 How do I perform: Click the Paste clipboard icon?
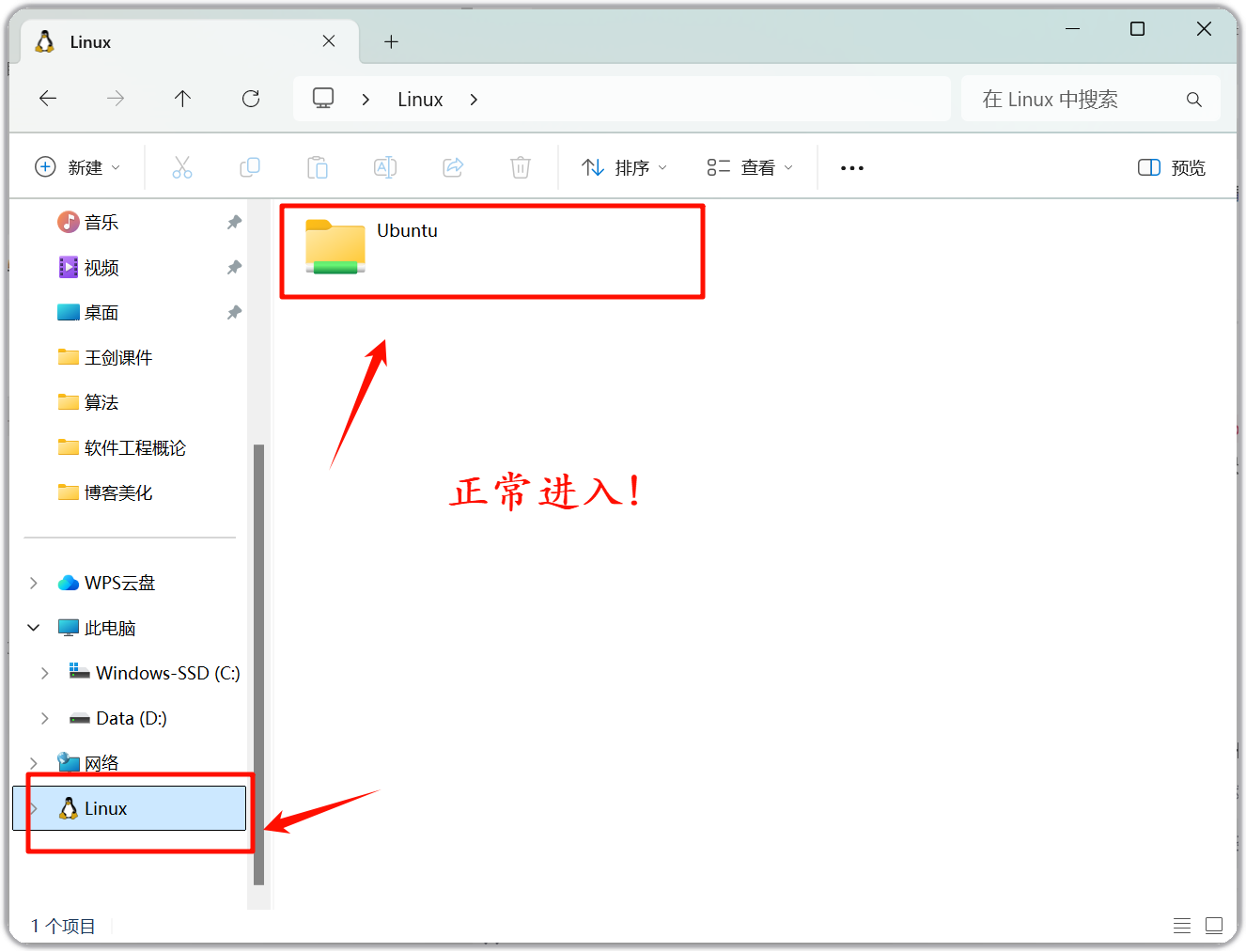(x=318, y=167)
